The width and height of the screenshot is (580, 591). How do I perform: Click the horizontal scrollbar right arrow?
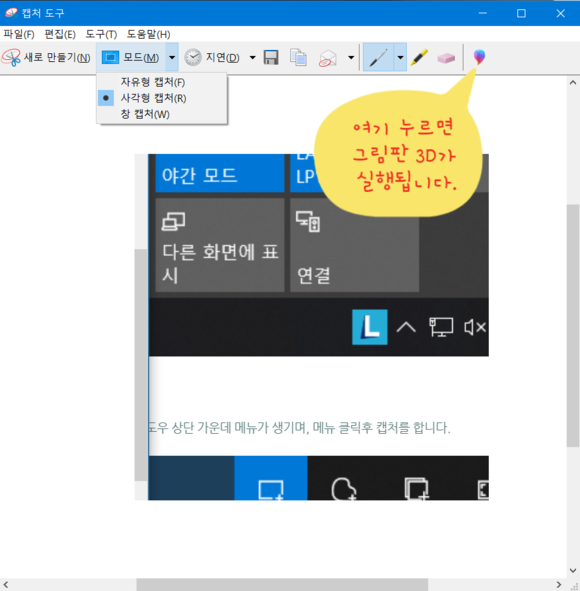pyautogui.click(x=559, y=585)
